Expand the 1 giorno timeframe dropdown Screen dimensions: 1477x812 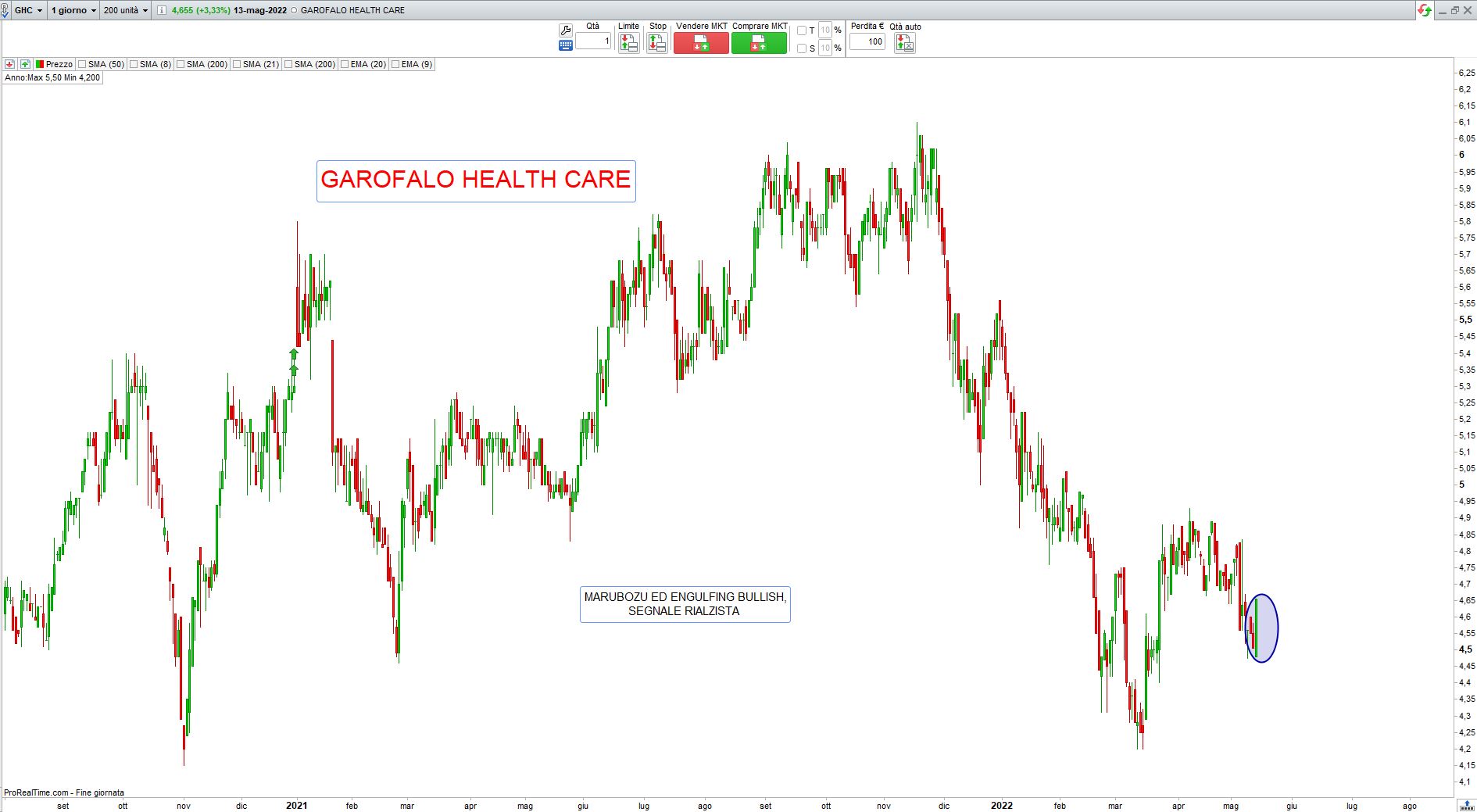[73, 10]
